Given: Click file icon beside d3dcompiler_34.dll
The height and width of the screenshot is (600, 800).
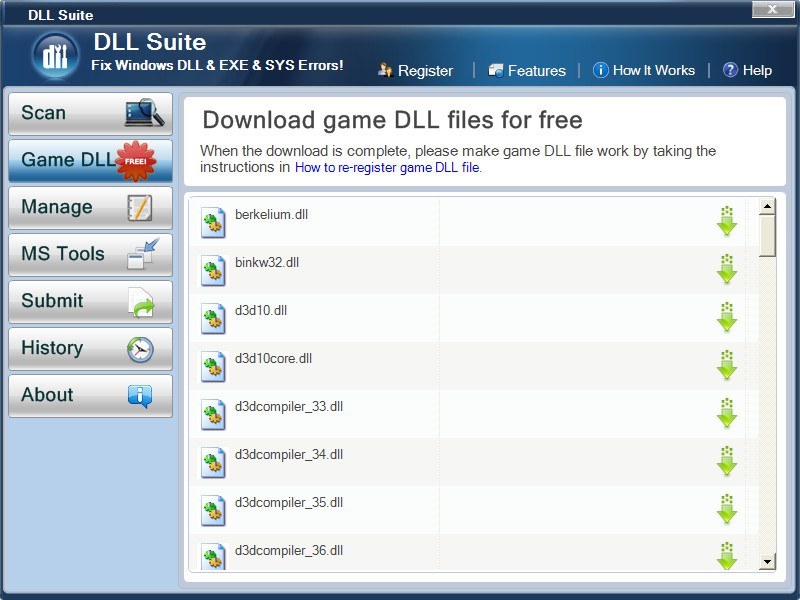Looking at the screenshot, I should pos(213,462).
